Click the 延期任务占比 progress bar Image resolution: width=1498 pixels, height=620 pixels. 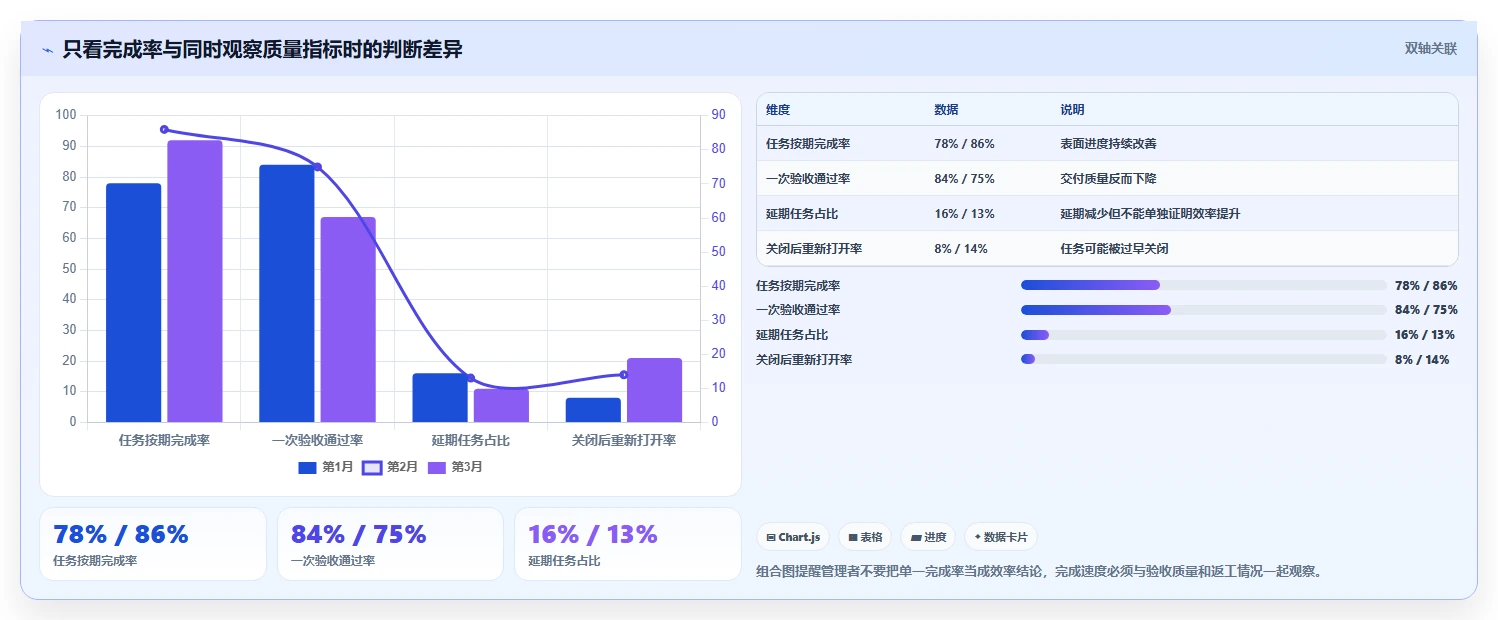[x=1203, y=335]
